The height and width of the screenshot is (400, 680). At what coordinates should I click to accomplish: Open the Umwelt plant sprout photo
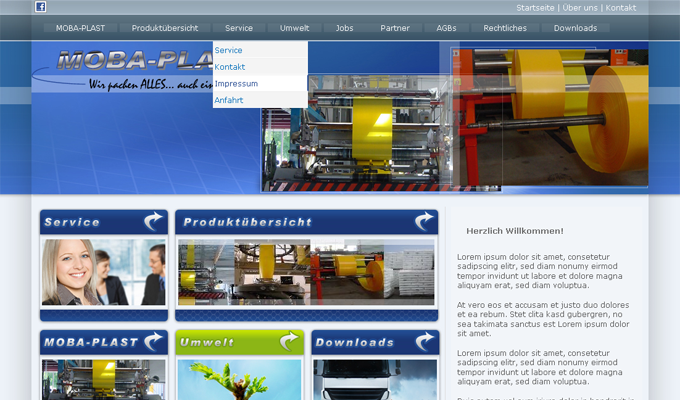tap(239, 380)
